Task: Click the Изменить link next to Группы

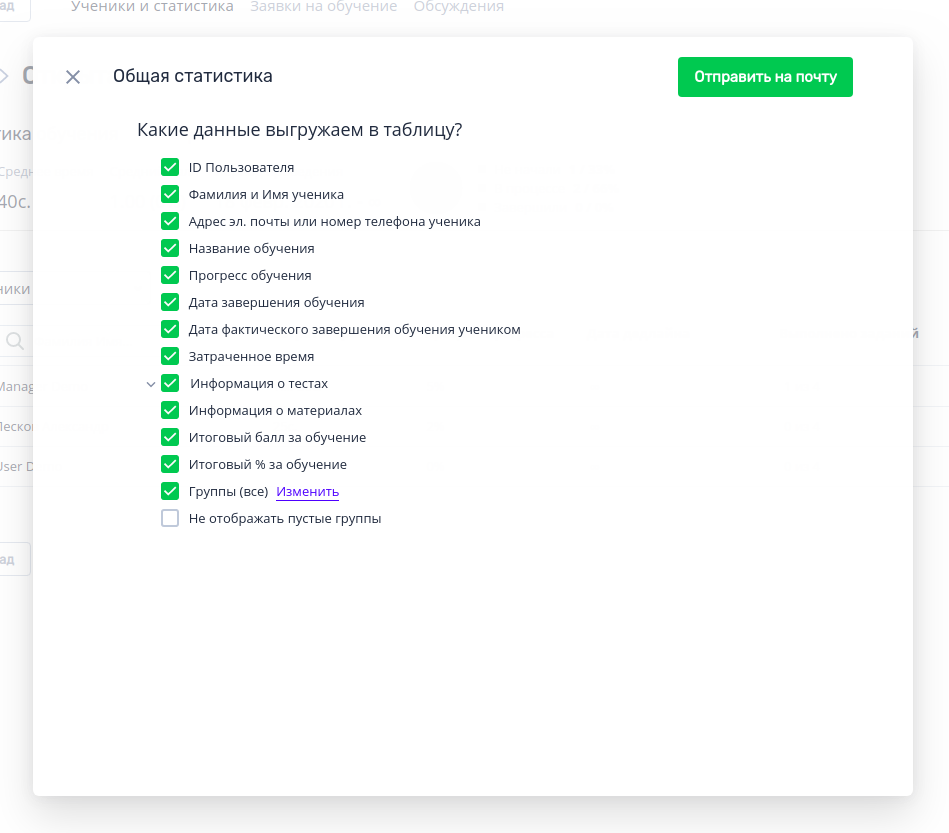Action: 307,492
